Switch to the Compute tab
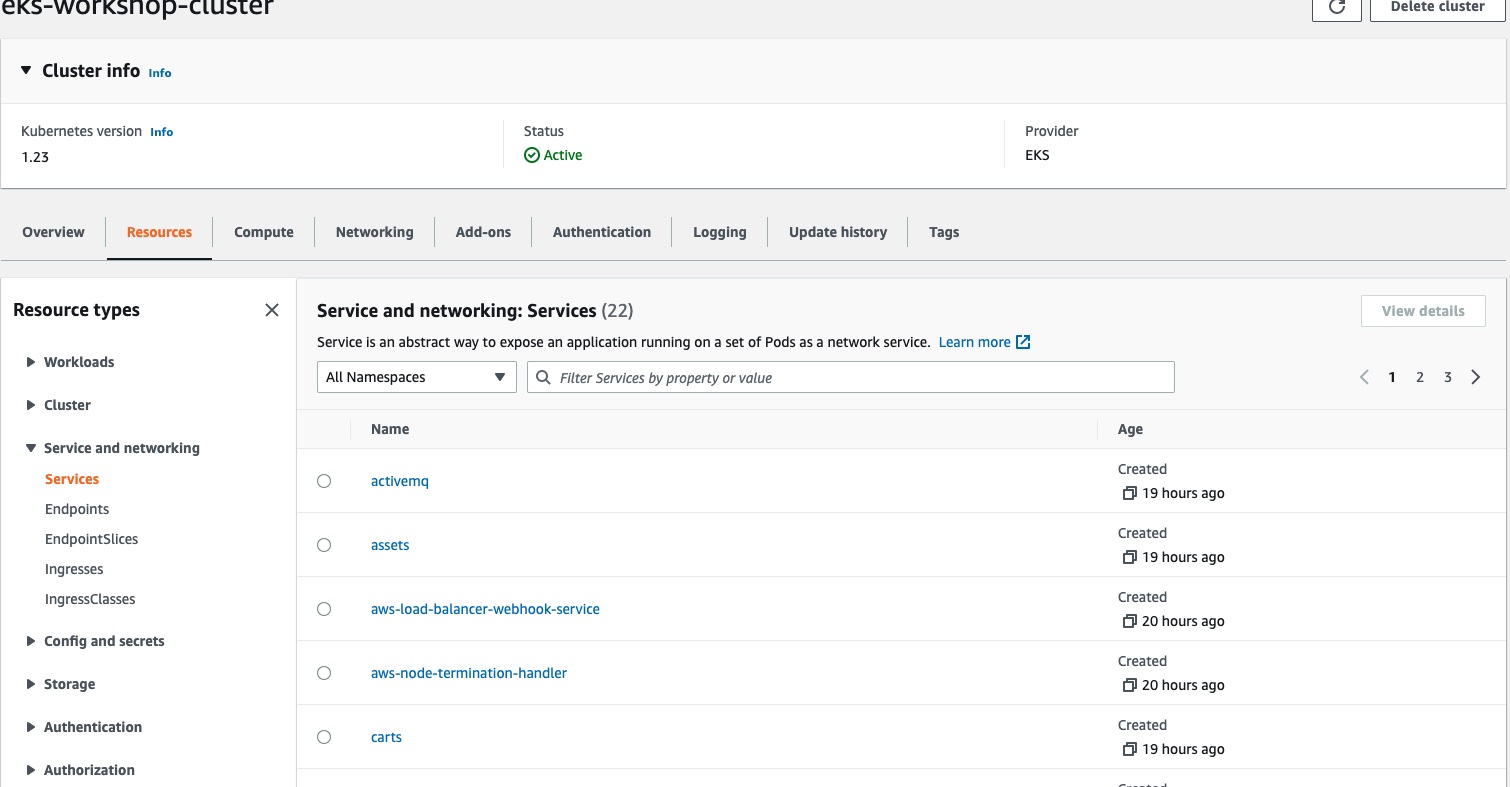This screenshot has width=1510, height=787. tap(263, 232)
